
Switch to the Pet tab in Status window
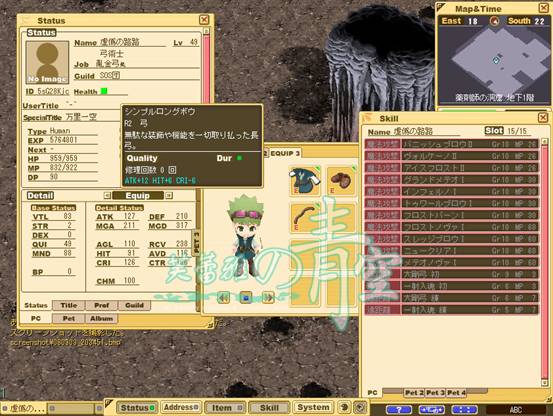[68, 318]
